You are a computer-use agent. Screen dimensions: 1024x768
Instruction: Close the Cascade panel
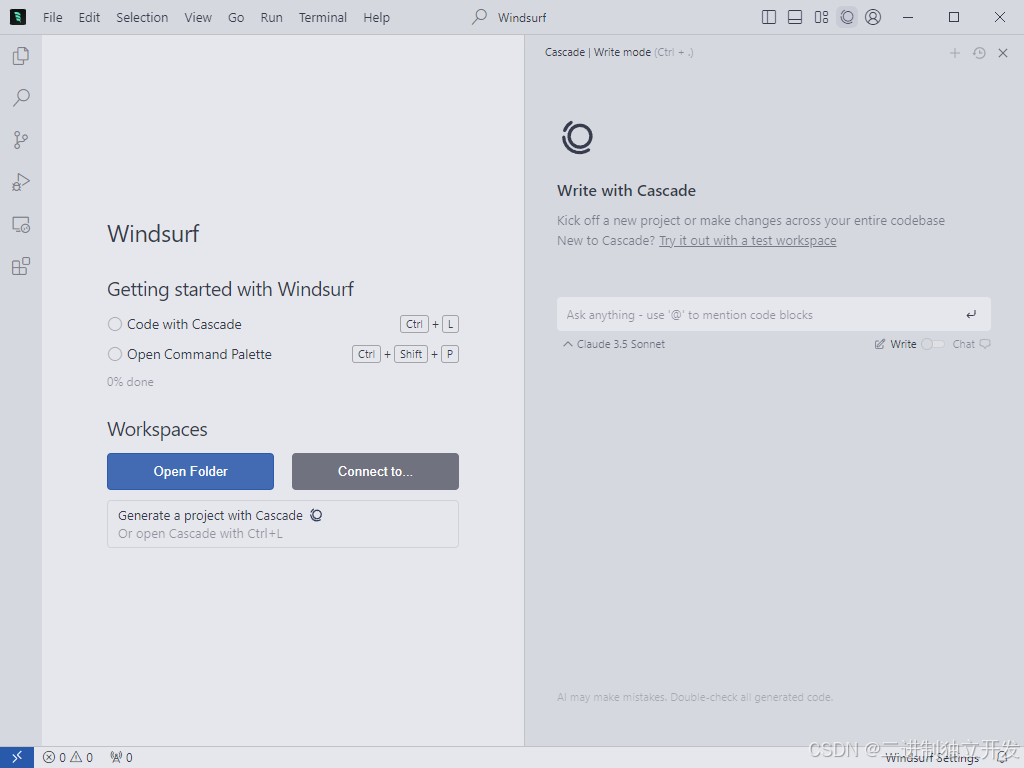click(1003, 53)
